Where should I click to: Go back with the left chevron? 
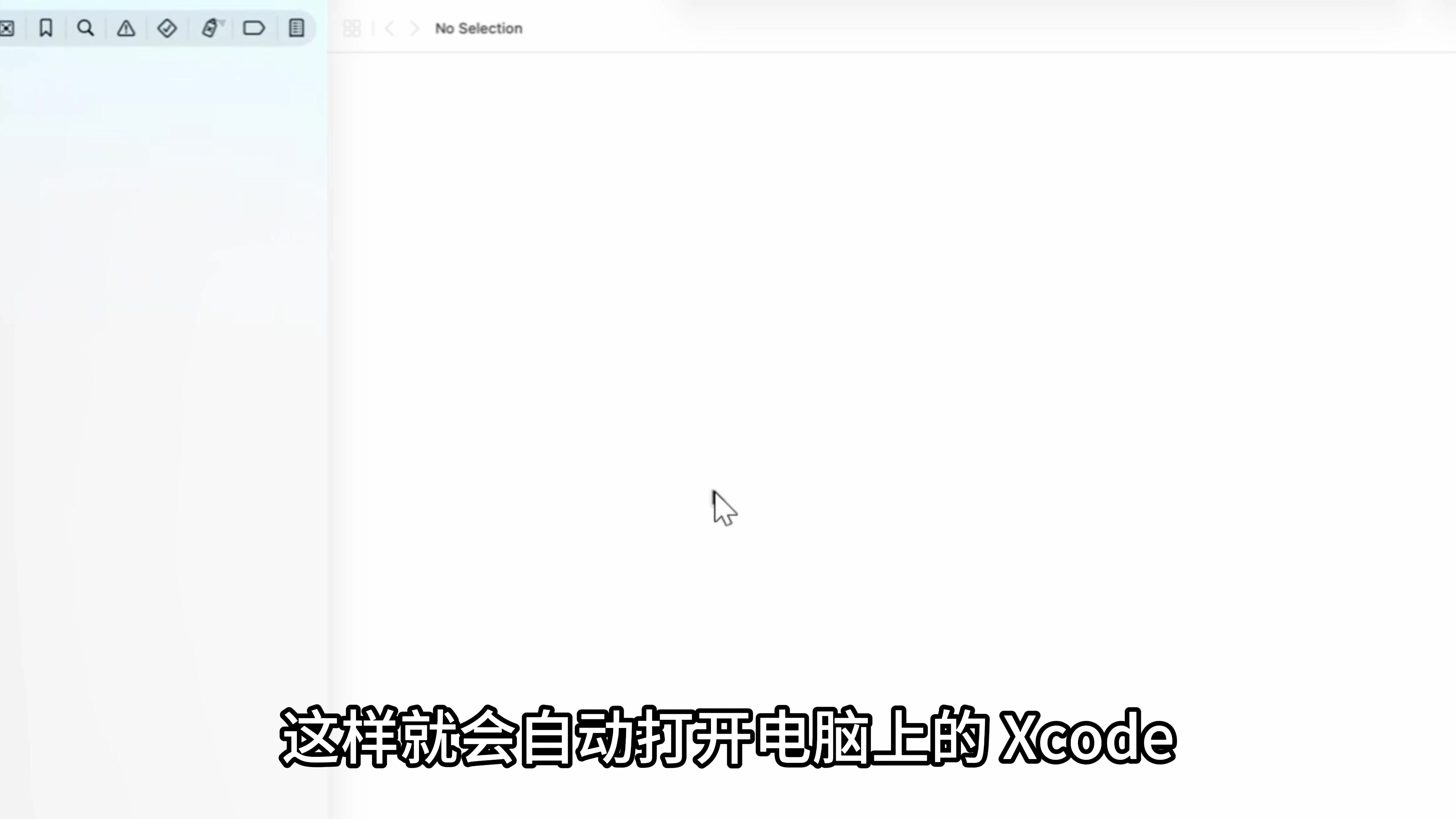pyautogui.click(x=389, y=28)
